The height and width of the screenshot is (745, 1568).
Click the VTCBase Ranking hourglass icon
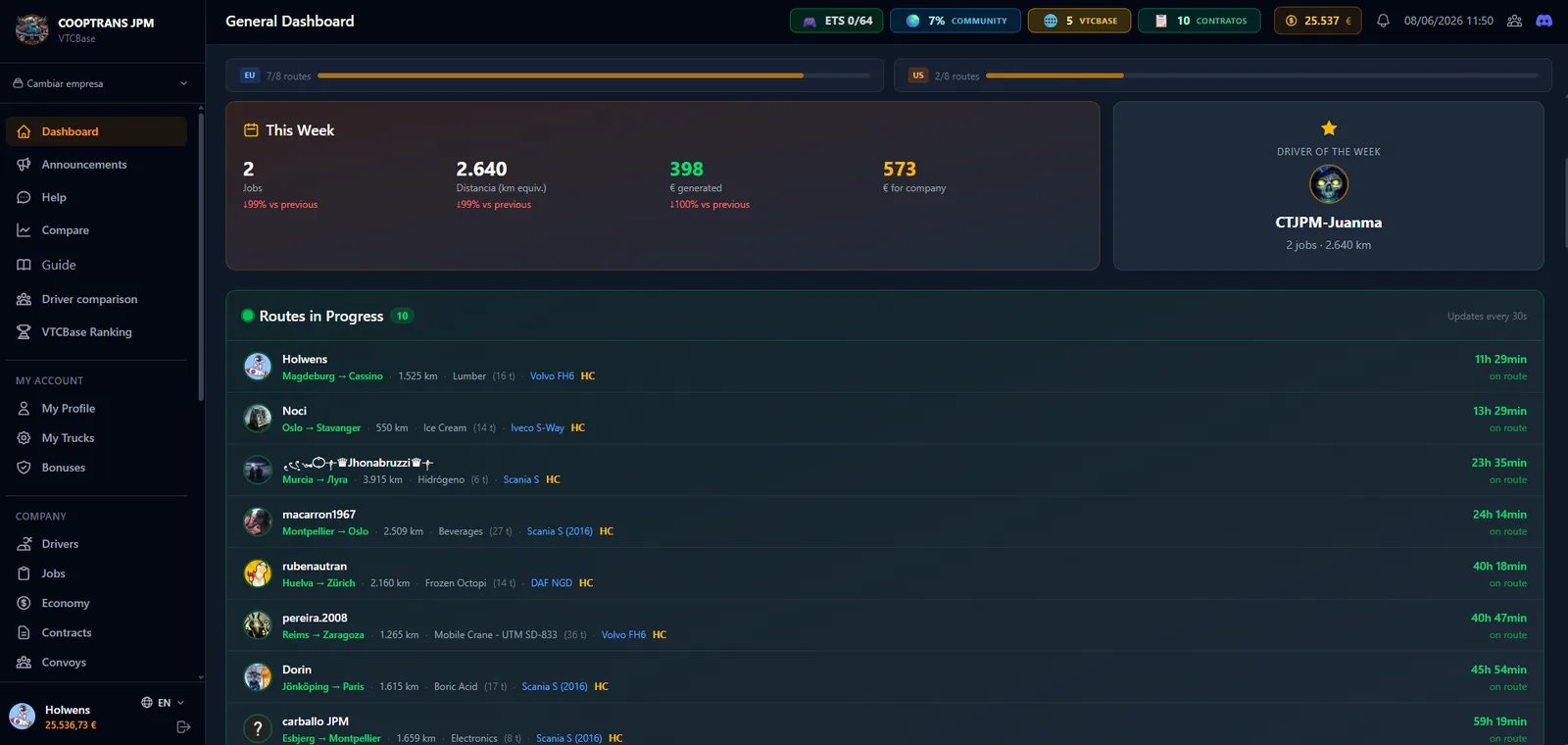pos(24,332)
